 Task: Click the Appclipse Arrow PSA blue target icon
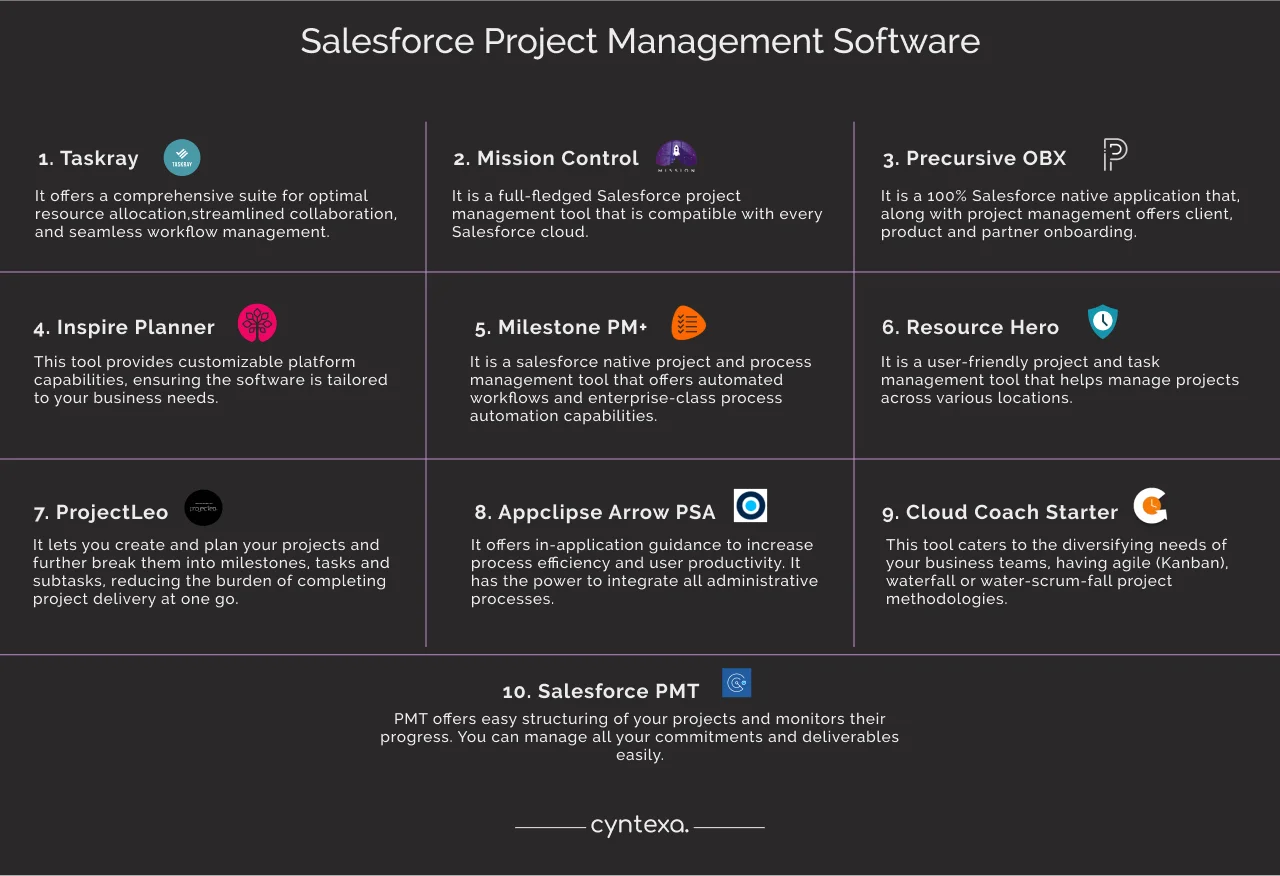[x=750, y=505]
